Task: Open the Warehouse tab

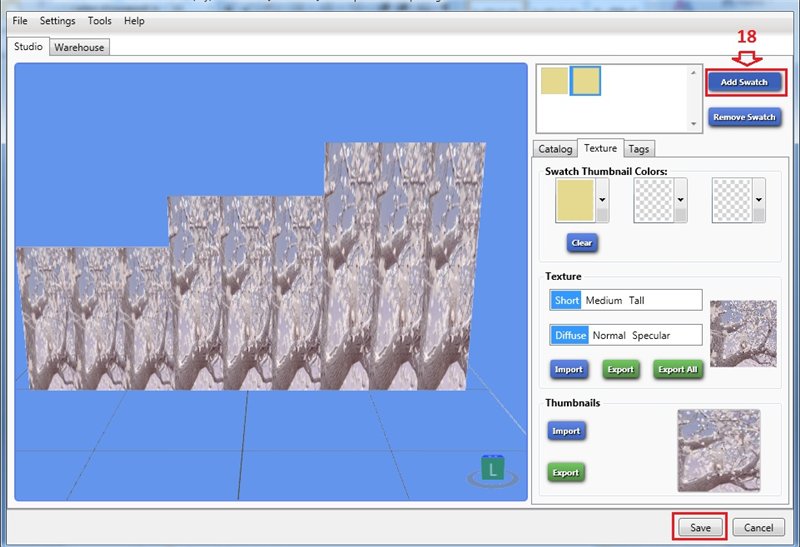Action: click(79, 47)
